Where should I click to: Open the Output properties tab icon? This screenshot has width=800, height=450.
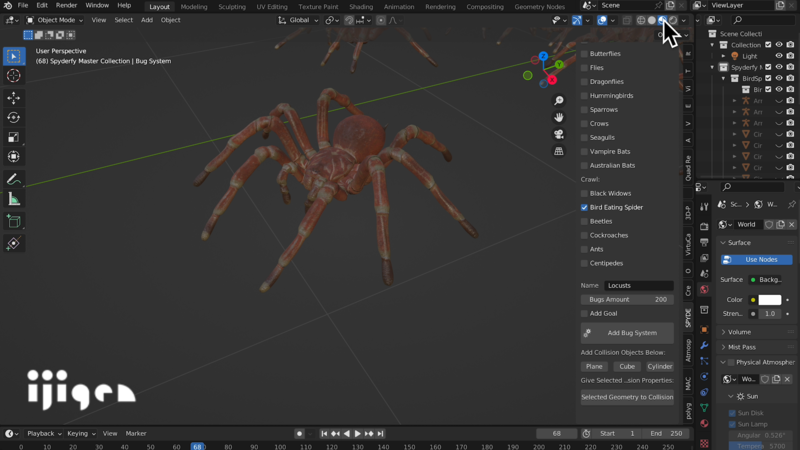pyautogui.click(x=705, y=242)
